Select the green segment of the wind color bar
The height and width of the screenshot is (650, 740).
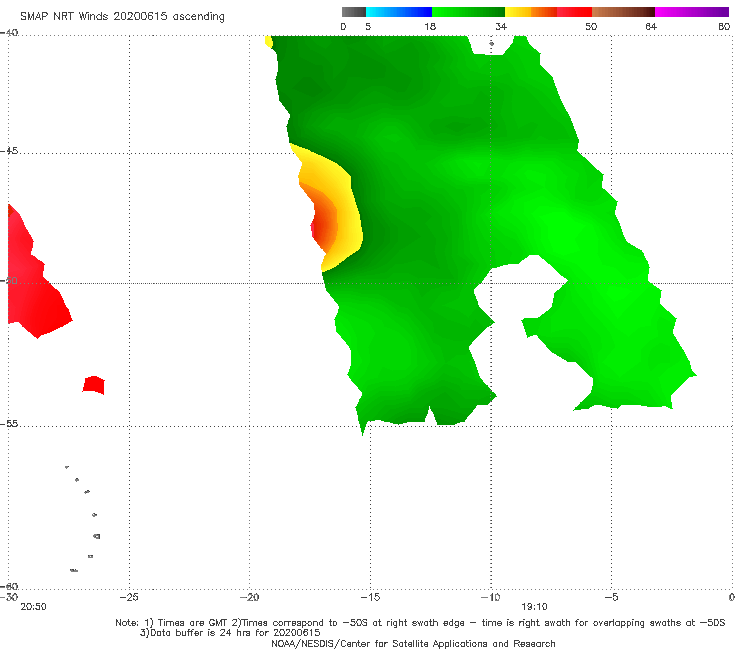click(x=468, y=12)
